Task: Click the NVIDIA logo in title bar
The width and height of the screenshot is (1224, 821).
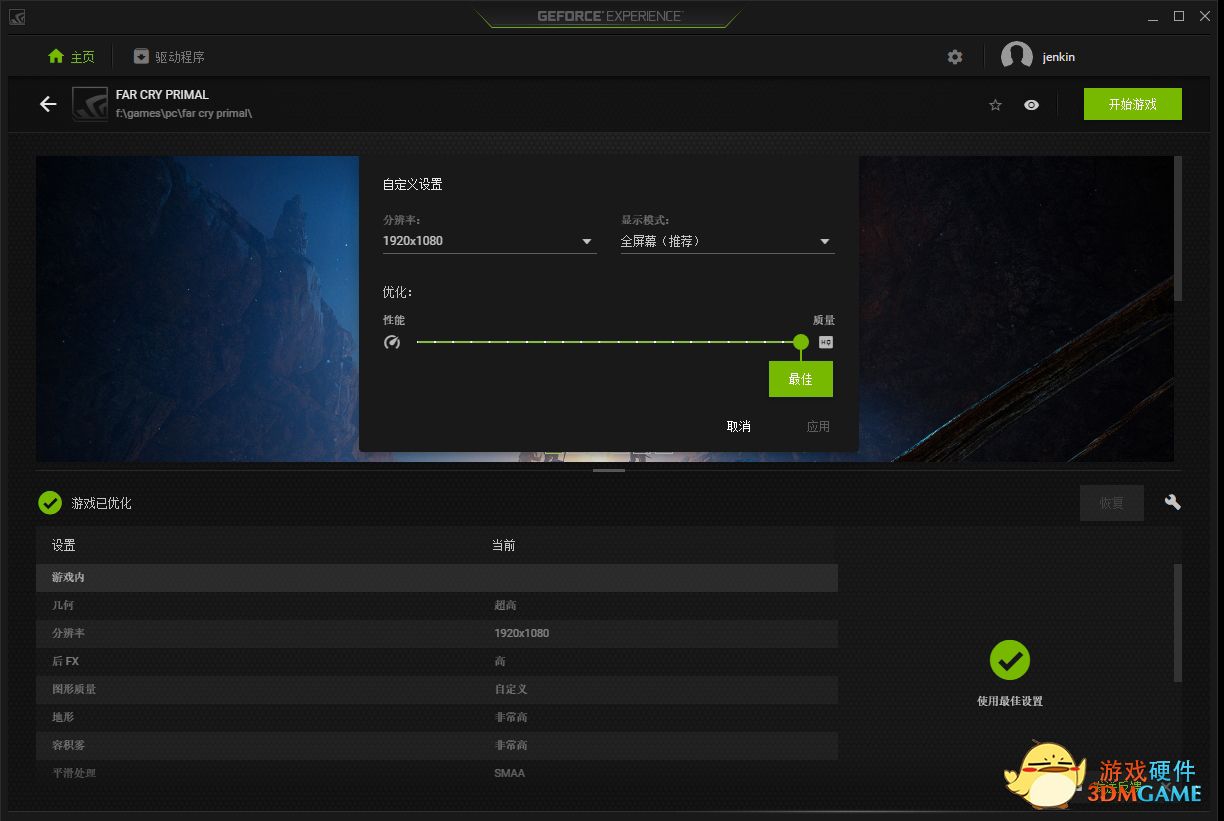Action: 17,17
